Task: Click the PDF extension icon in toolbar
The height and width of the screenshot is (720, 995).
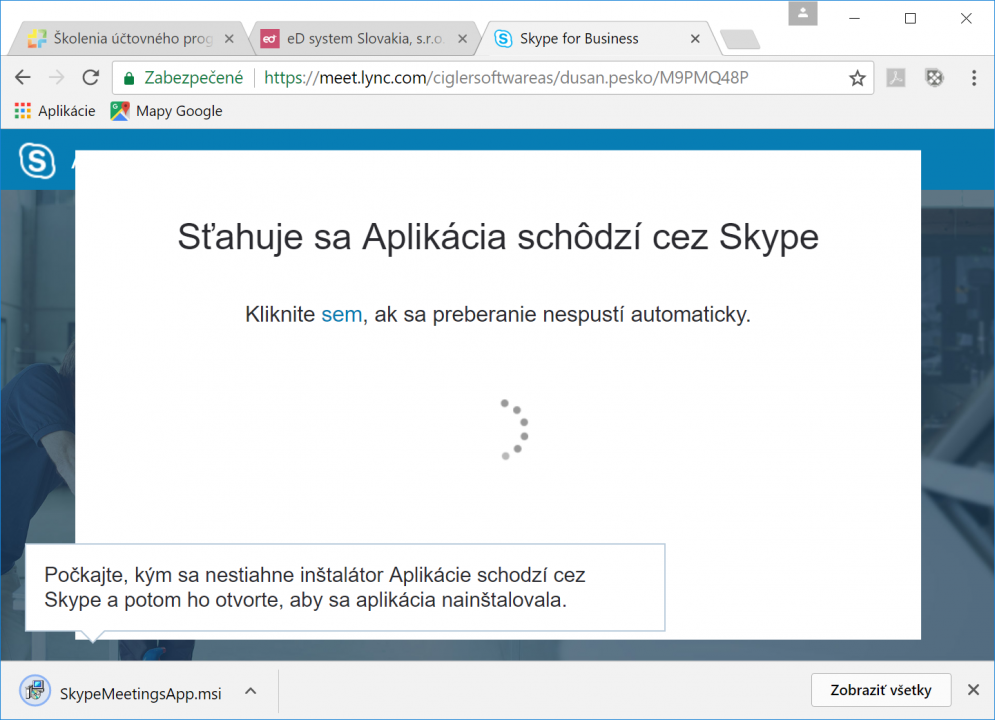Action: pos(895,78)
